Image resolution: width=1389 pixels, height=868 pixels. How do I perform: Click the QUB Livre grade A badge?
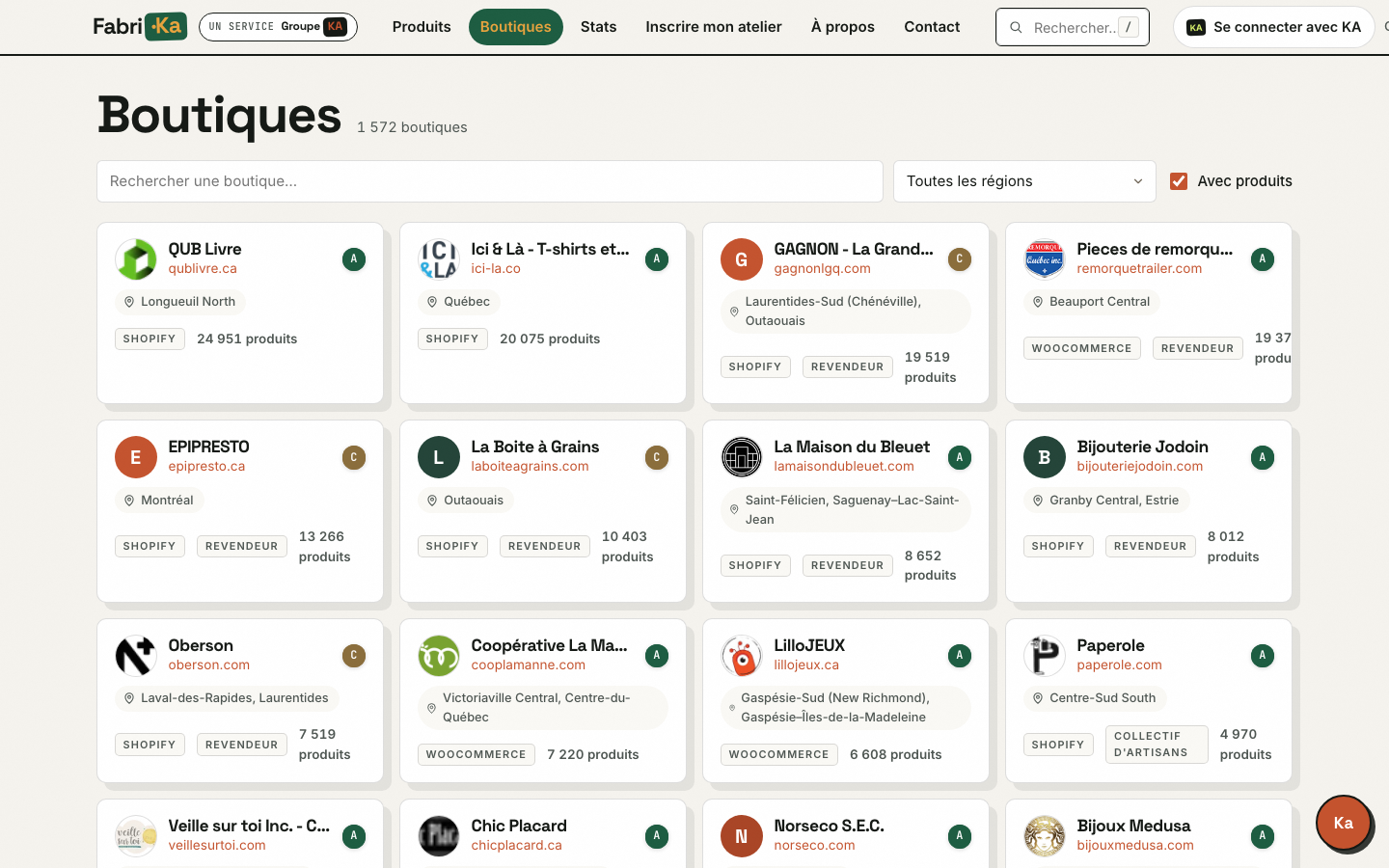354,258
